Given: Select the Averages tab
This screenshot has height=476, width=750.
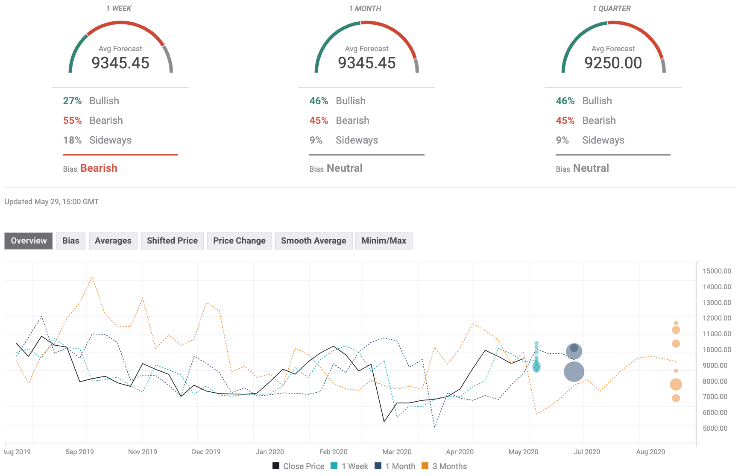Looking at the screenshot, I should click(113, 241).
